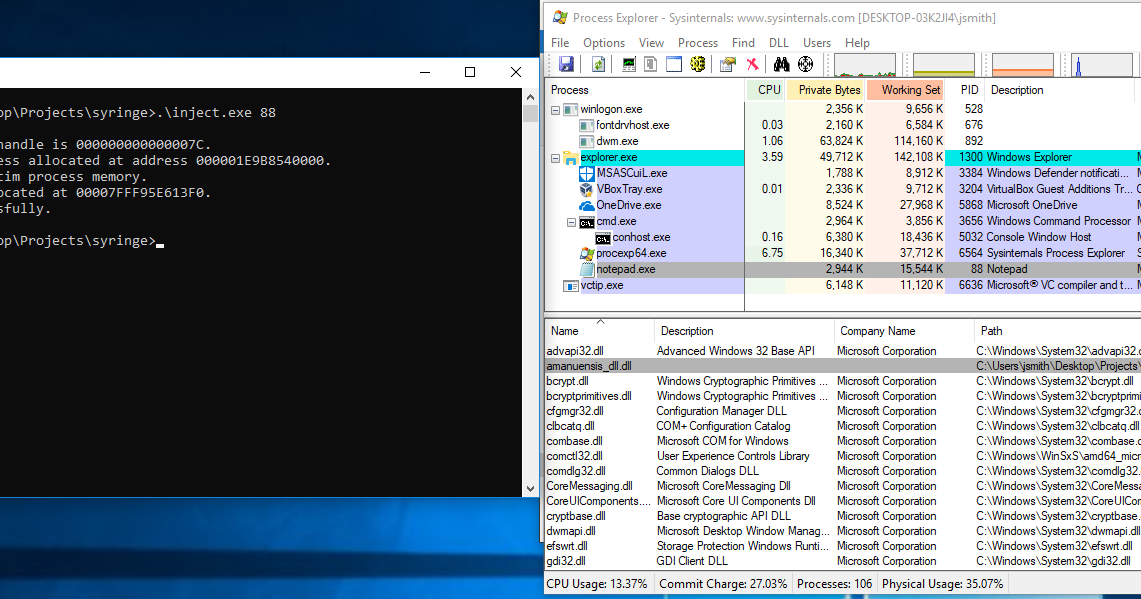Select the CoreMessaging.dll row
This screenshot has width=1141, height=599.
coord(843,486)
